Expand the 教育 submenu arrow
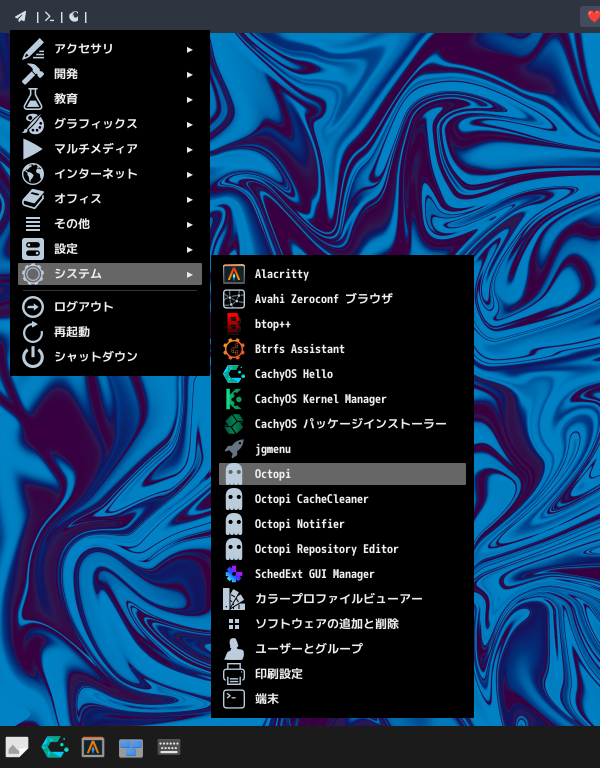The width and height of the screenshot is (600, 768). click(190, 99)
